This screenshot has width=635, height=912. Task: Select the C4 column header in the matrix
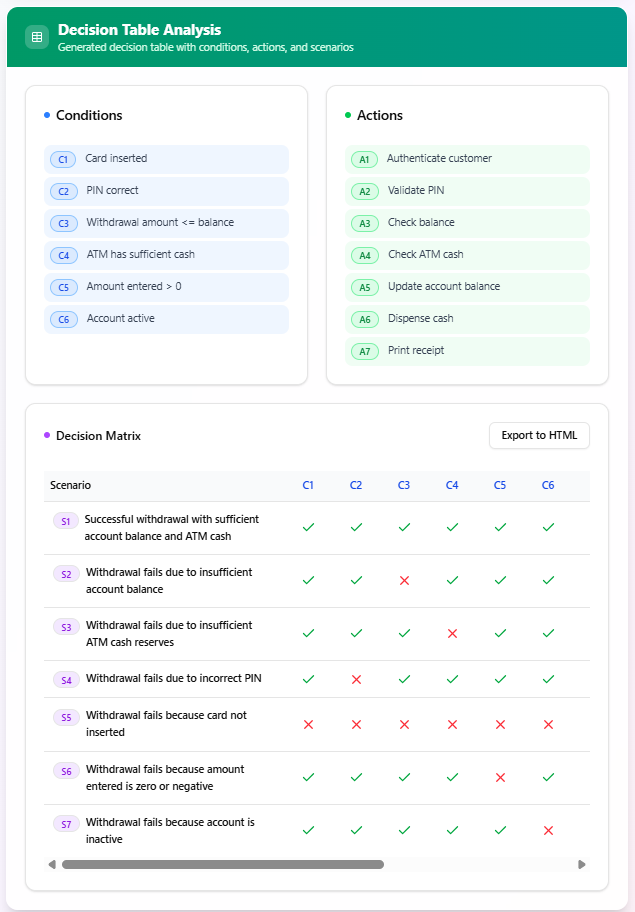[x=452, y=485]
